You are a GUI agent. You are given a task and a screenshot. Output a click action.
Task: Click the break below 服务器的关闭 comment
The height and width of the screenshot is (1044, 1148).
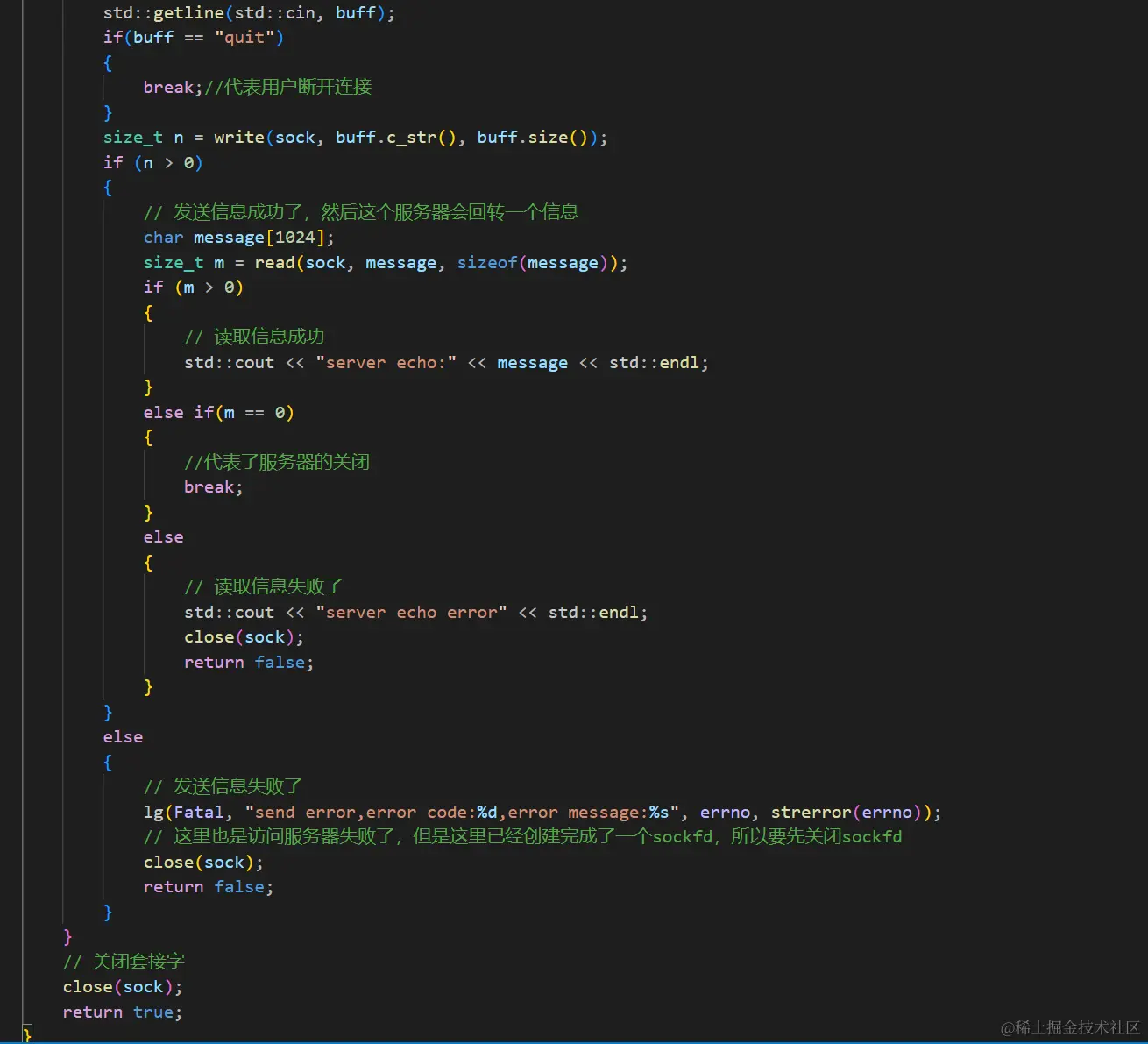(213, 487)
